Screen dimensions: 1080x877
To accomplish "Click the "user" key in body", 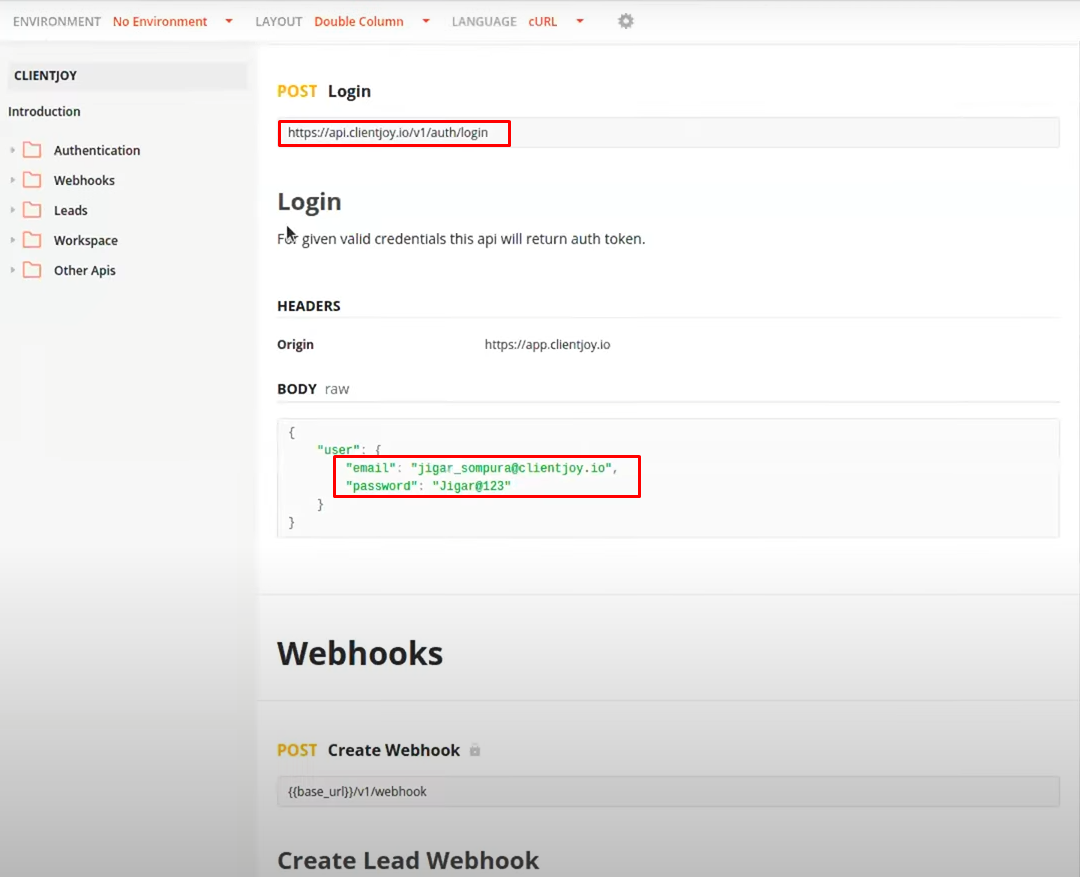I will pyautogui.click(x=338, y=450).
